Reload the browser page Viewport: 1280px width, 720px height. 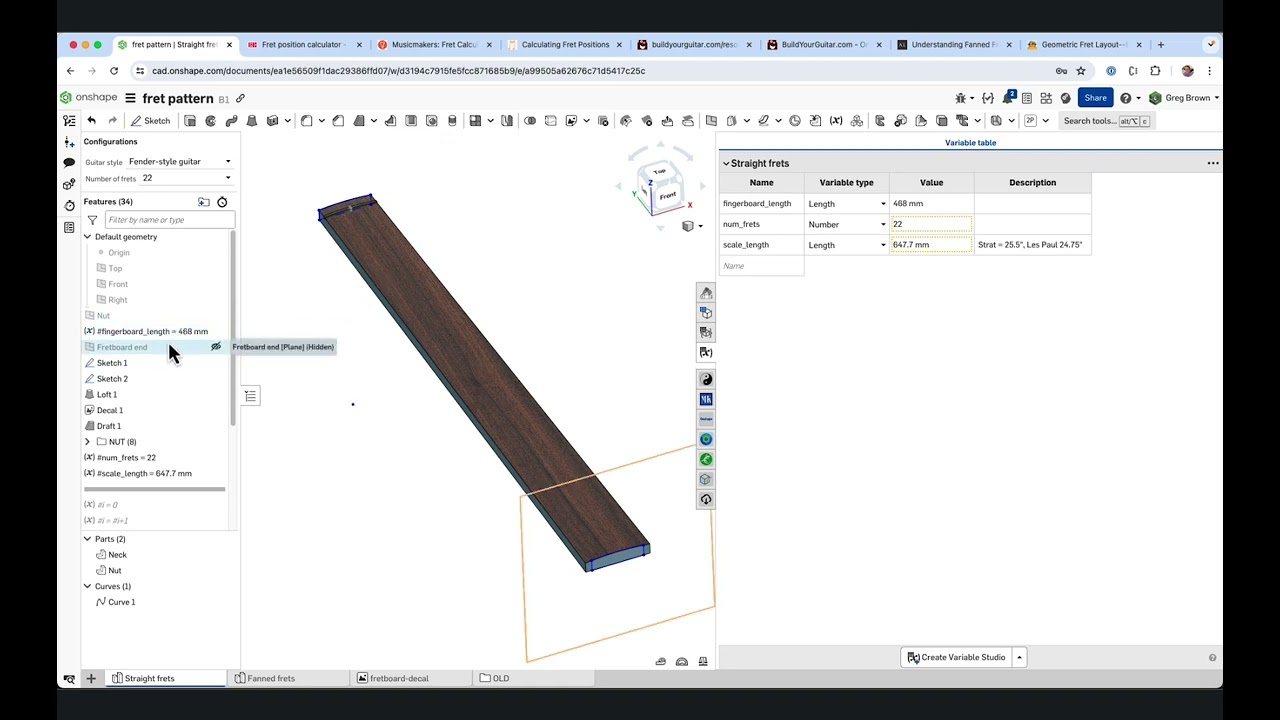[x=114, y=71]
